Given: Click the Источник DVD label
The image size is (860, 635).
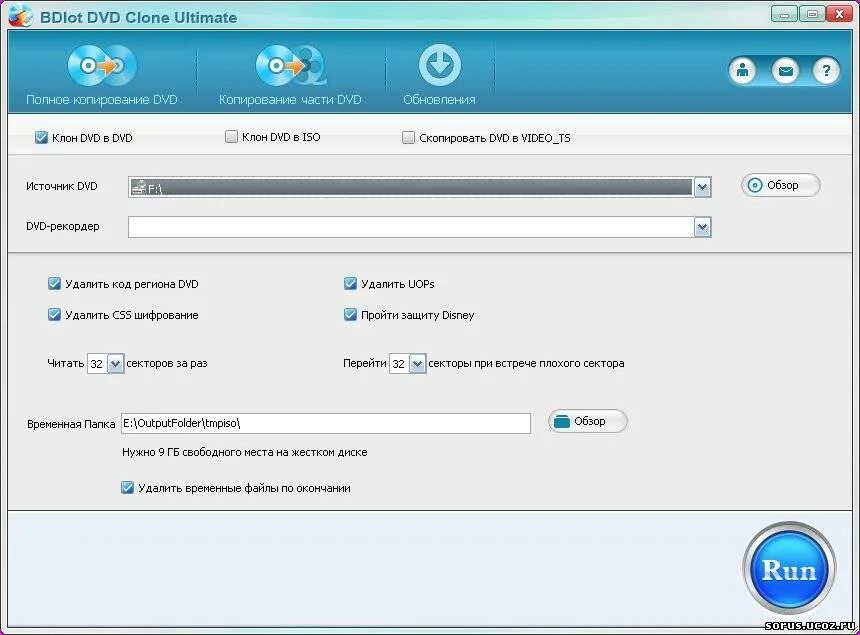Looking at the screenshot, I should (61, 186).
